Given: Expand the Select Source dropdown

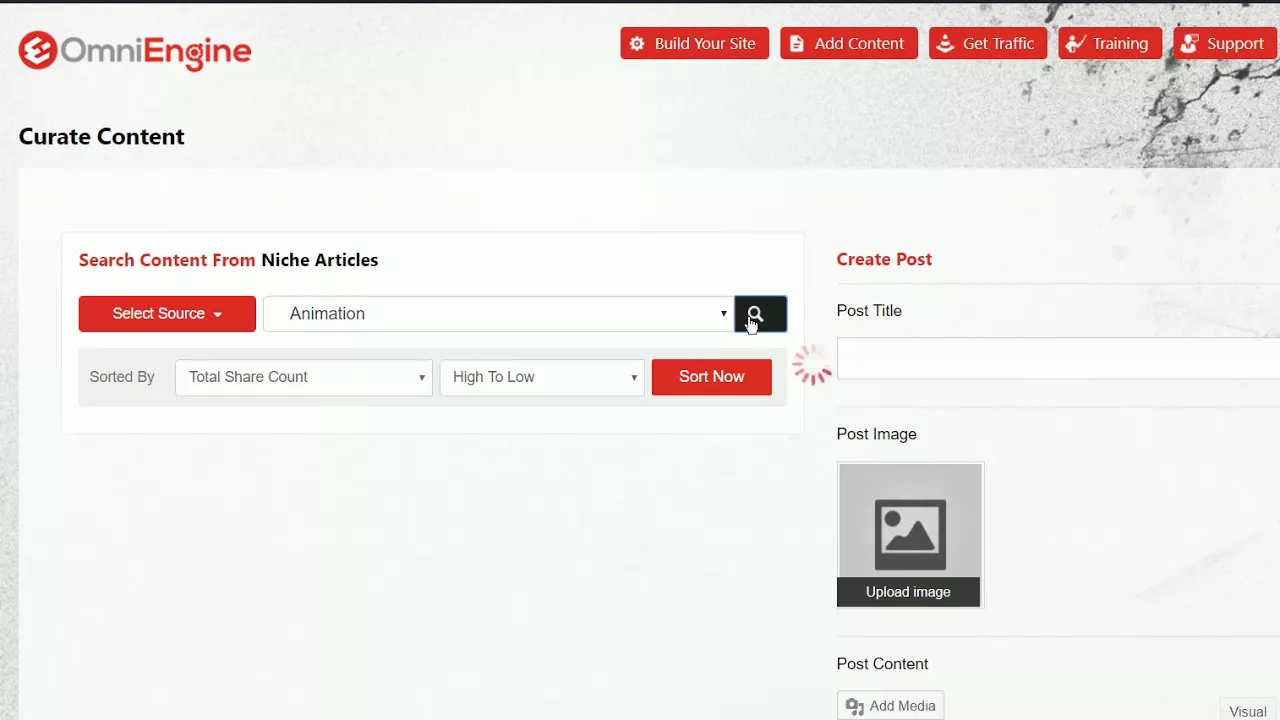Looking at the screenshot, I should click(x=167, y=314).
